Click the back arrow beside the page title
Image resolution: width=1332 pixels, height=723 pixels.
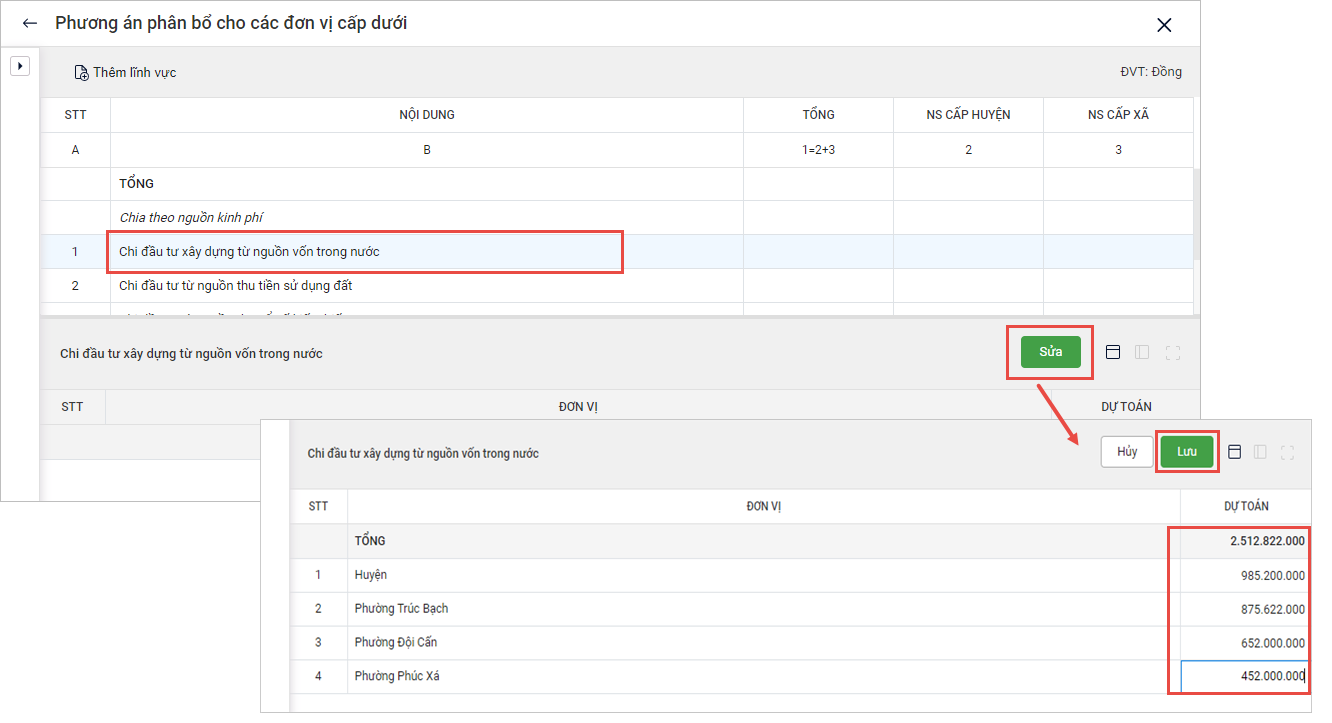click(x=30, y=23)
